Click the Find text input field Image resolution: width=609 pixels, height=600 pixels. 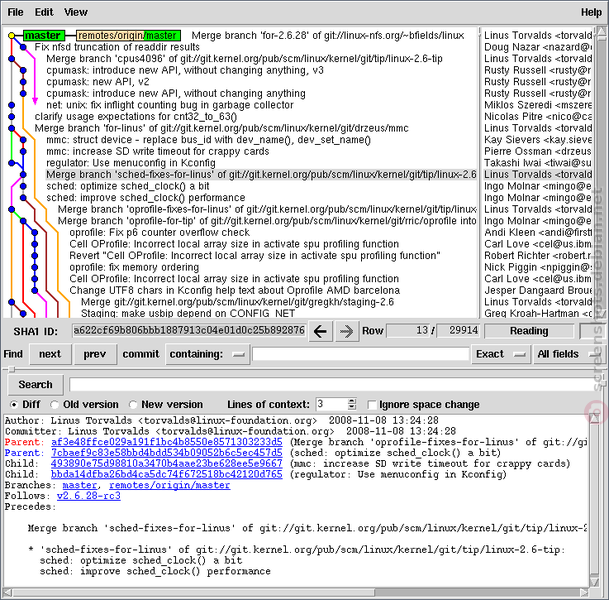pyautogui.click(x=361, y=354)
